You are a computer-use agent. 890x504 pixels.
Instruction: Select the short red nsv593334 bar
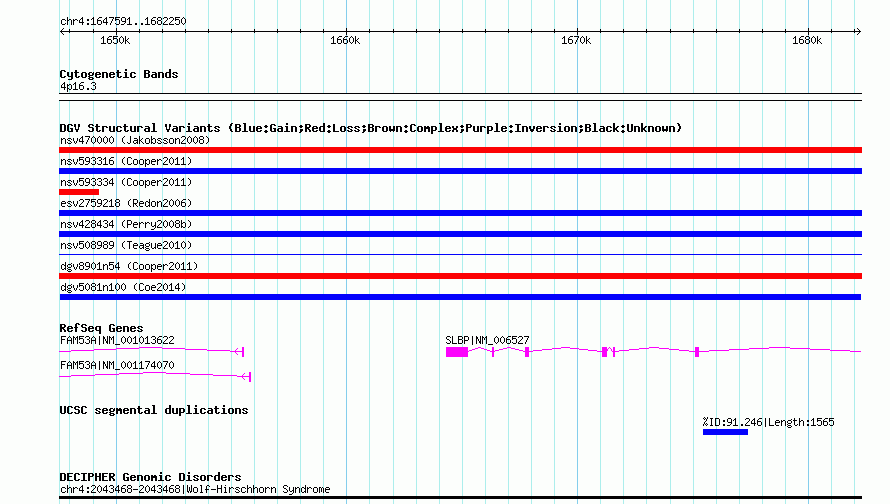pyautogui.click(x=79, y=192)
